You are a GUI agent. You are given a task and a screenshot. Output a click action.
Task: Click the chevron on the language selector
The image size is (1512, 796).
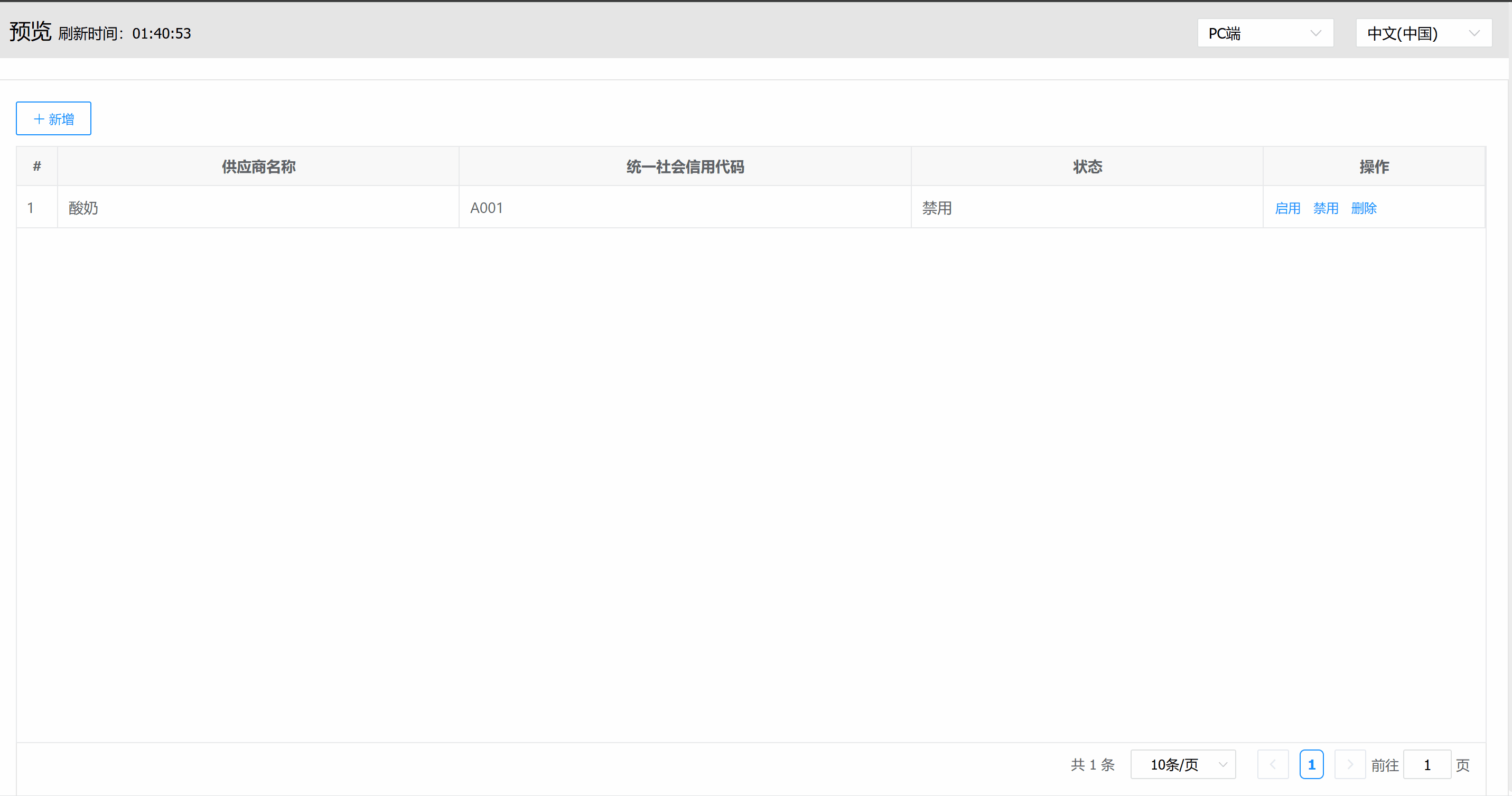coord(1475,33)
